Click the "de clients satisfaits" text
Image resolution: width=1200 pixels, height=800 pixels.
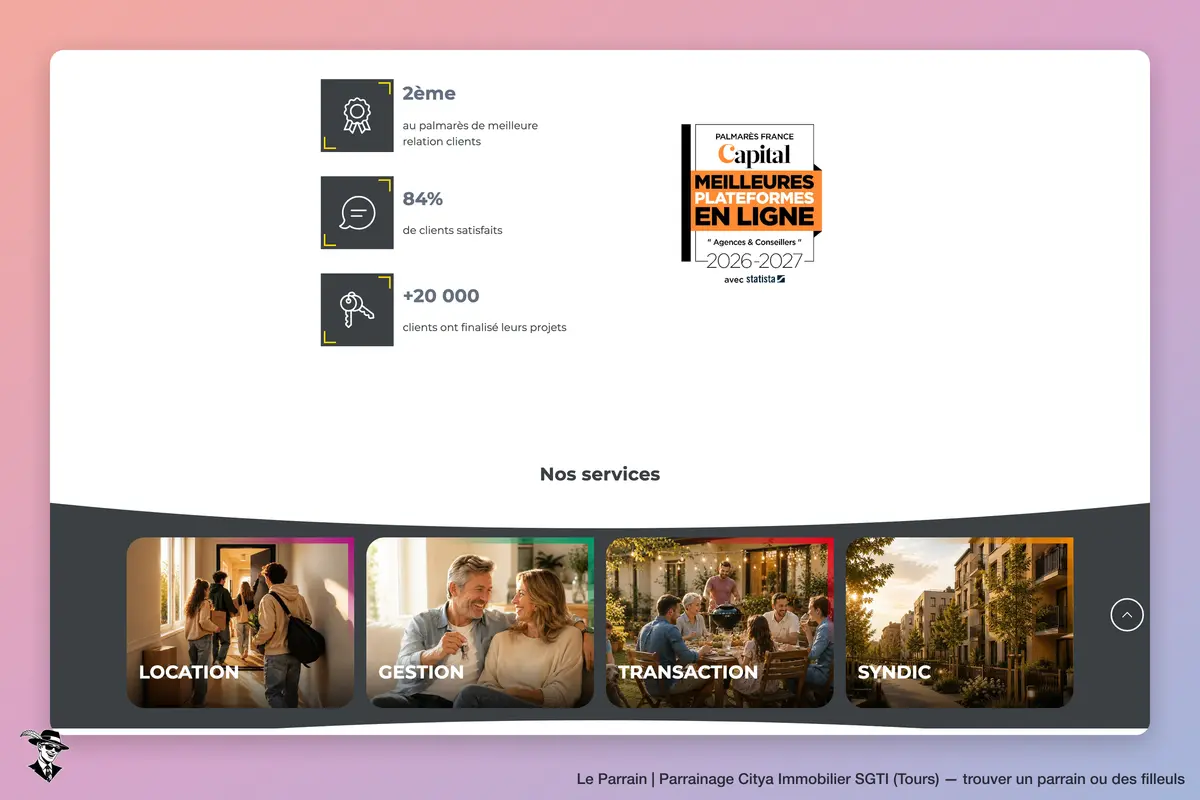click(x=453, y=230)
